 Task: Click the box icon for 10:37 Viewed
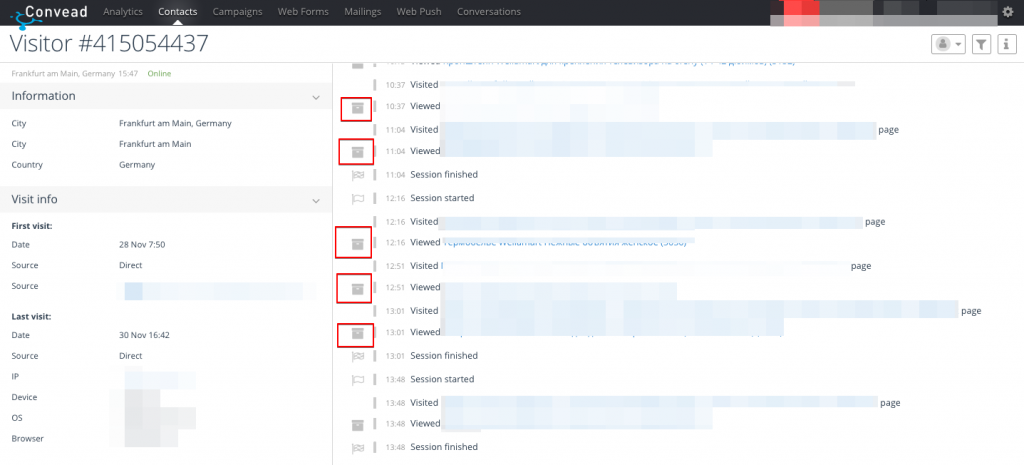357,108
